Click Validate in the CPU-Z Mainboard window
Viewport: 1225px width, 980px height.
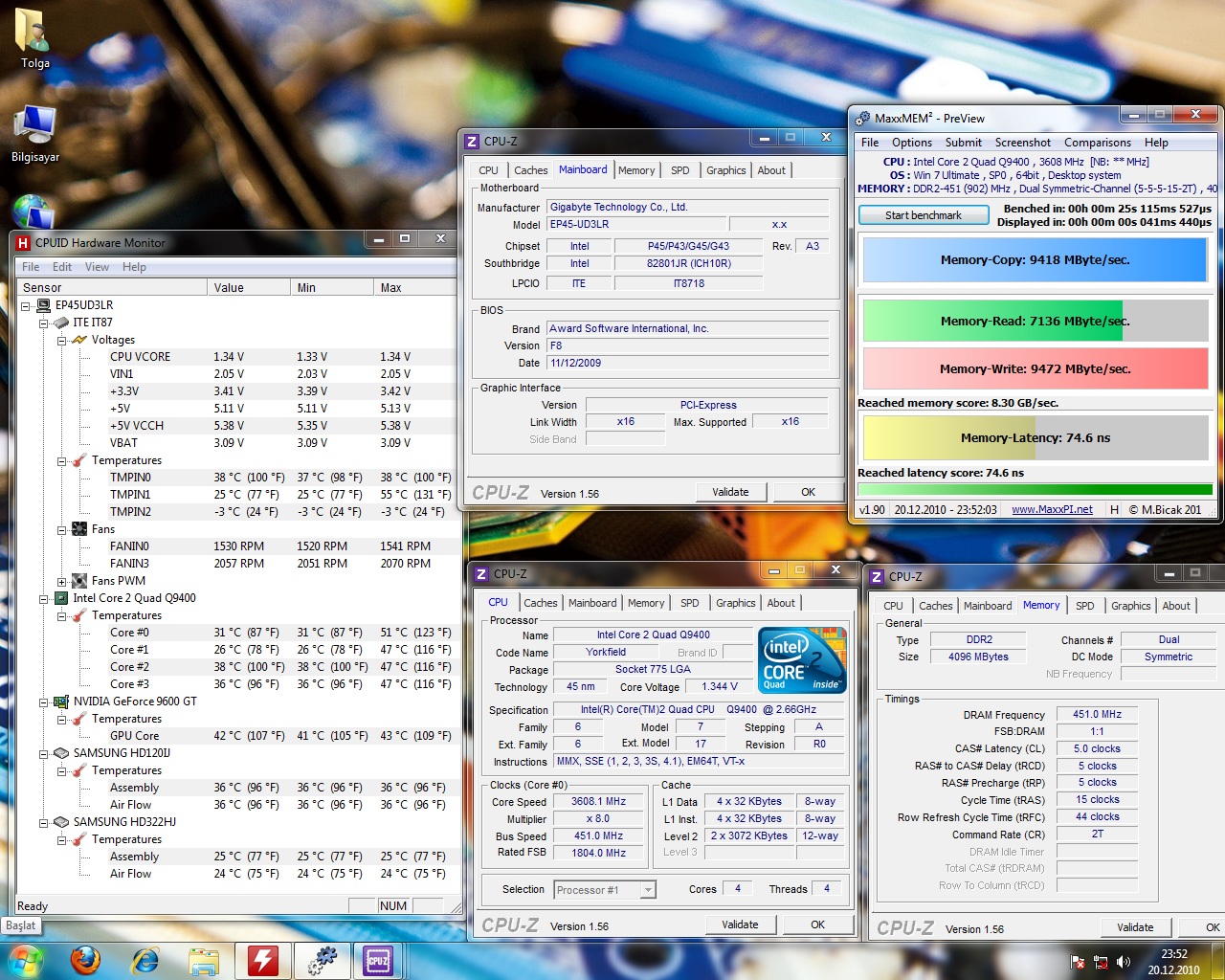(x=730, y=492)
